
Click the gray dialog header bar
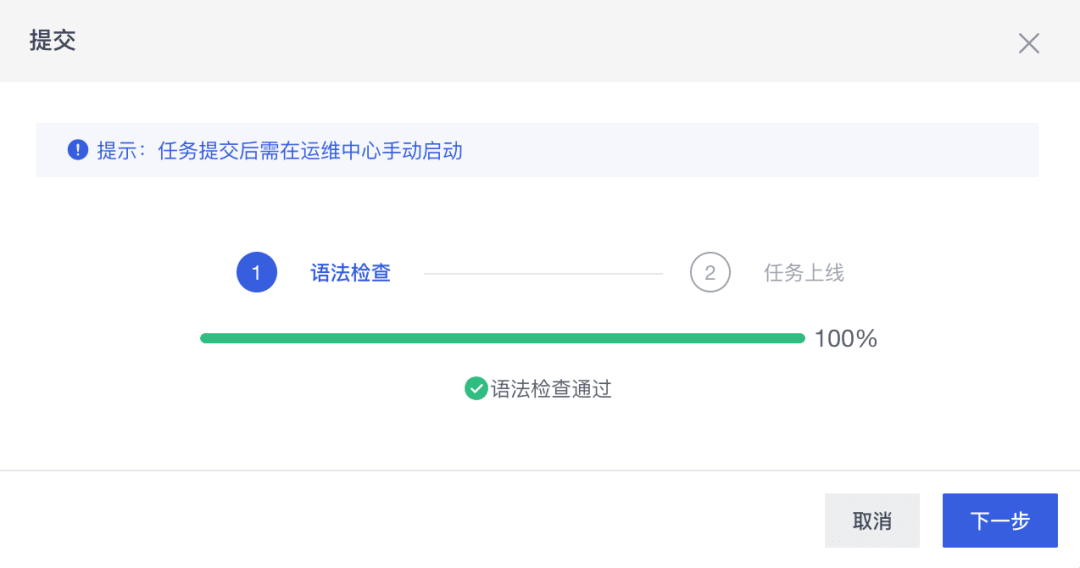(500, 41)
